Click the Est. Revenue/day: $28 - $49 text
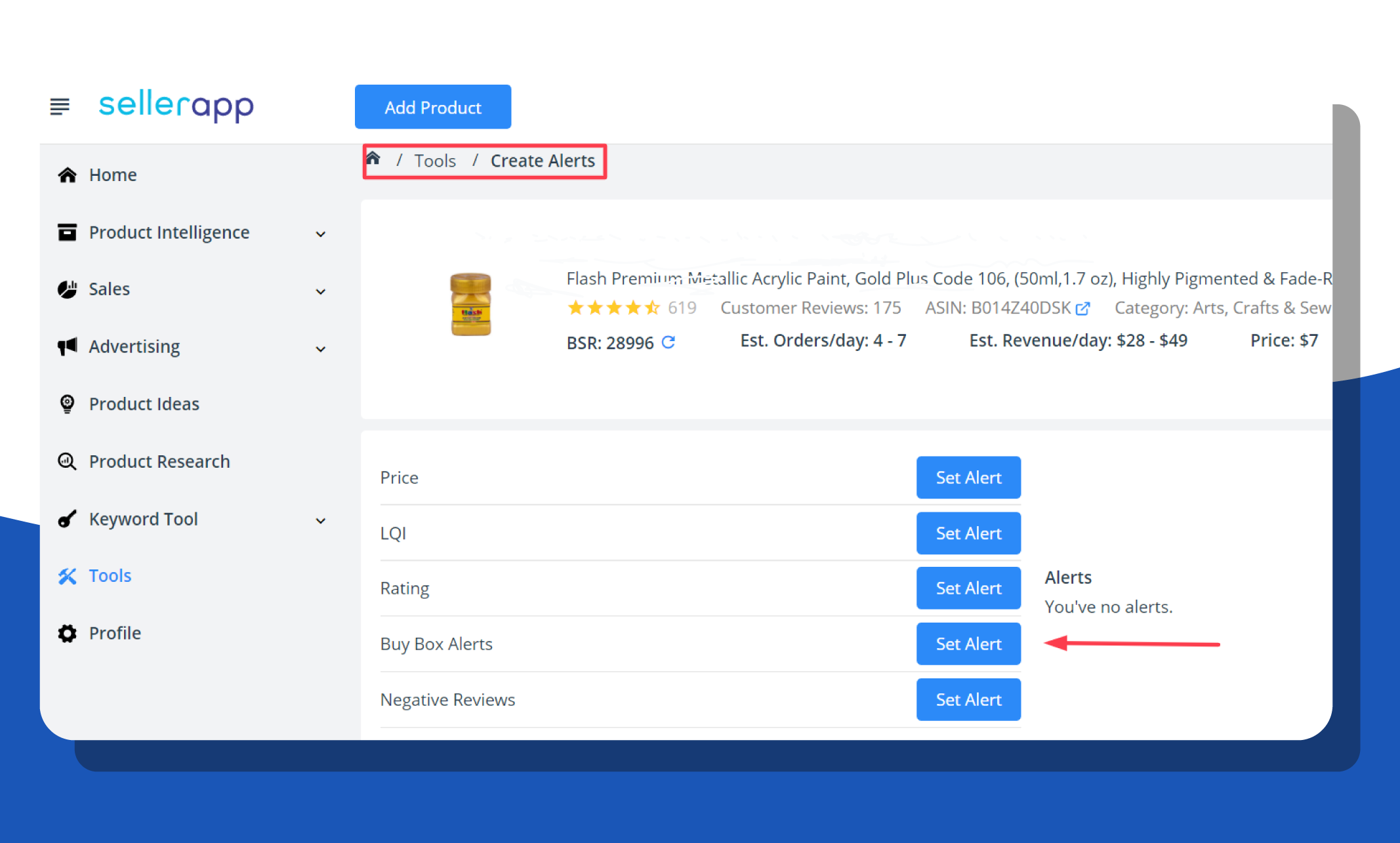 point(1078,340)
